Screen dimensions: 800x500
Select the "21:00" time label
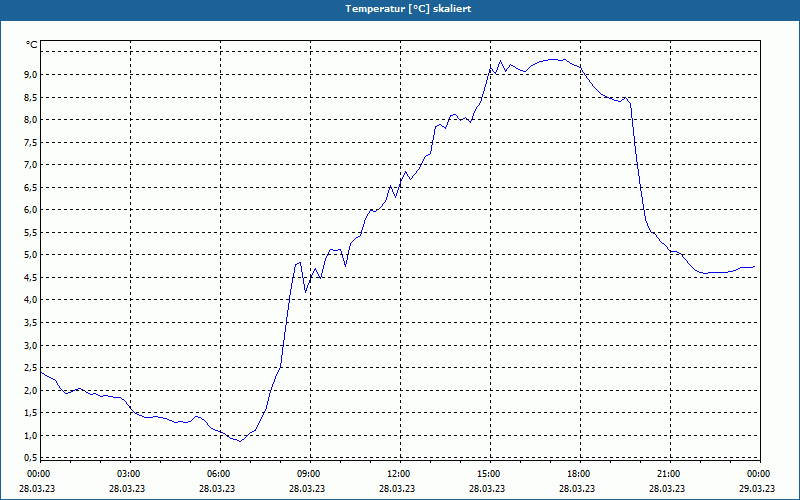point(668,474)
